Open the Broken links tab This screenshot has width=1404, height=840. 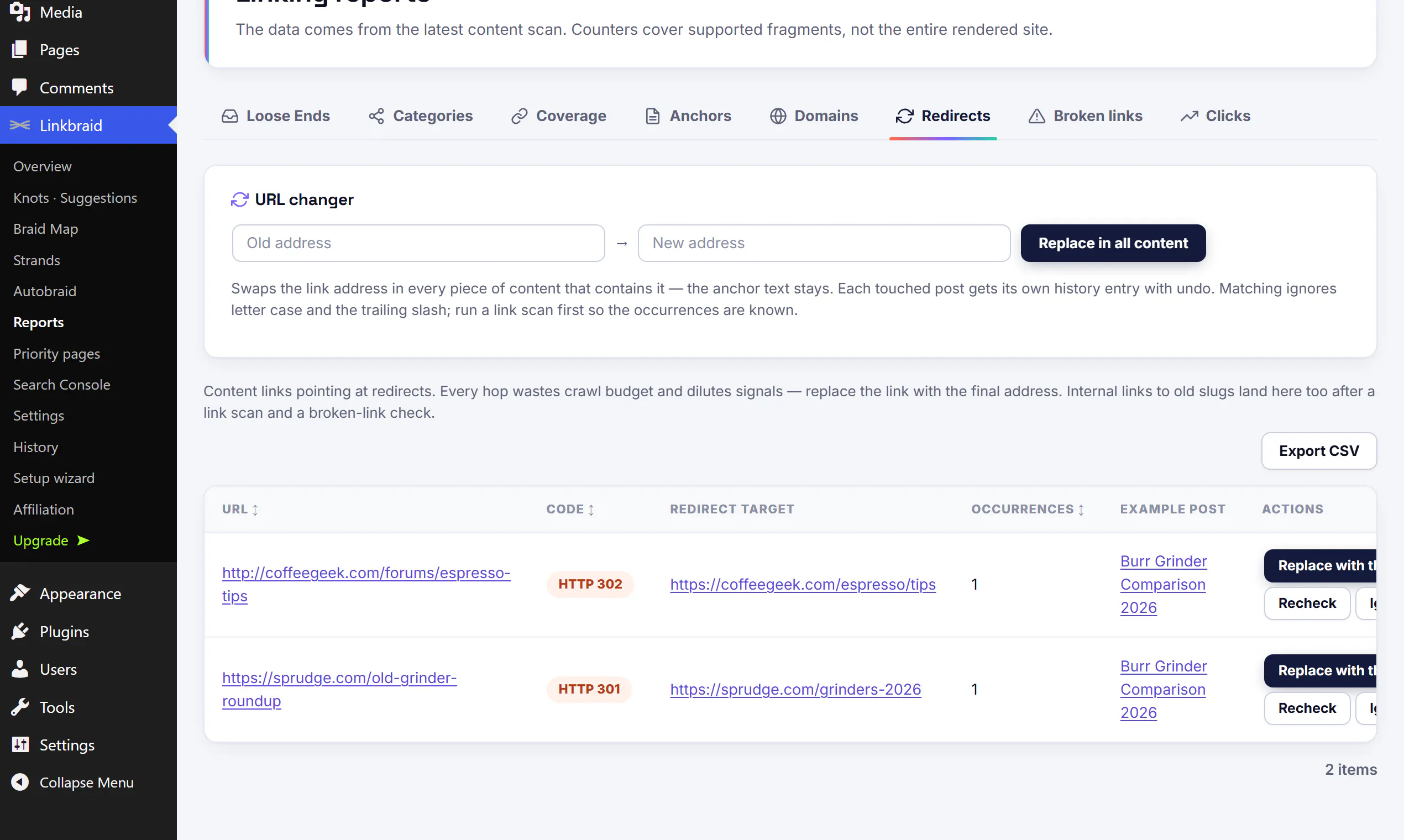(x=1085, y=116)
